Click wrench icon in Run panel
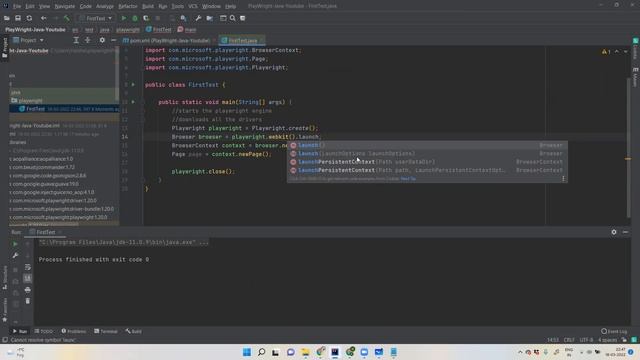The height and width of the screenshot is (360, 640). [15, 255]
